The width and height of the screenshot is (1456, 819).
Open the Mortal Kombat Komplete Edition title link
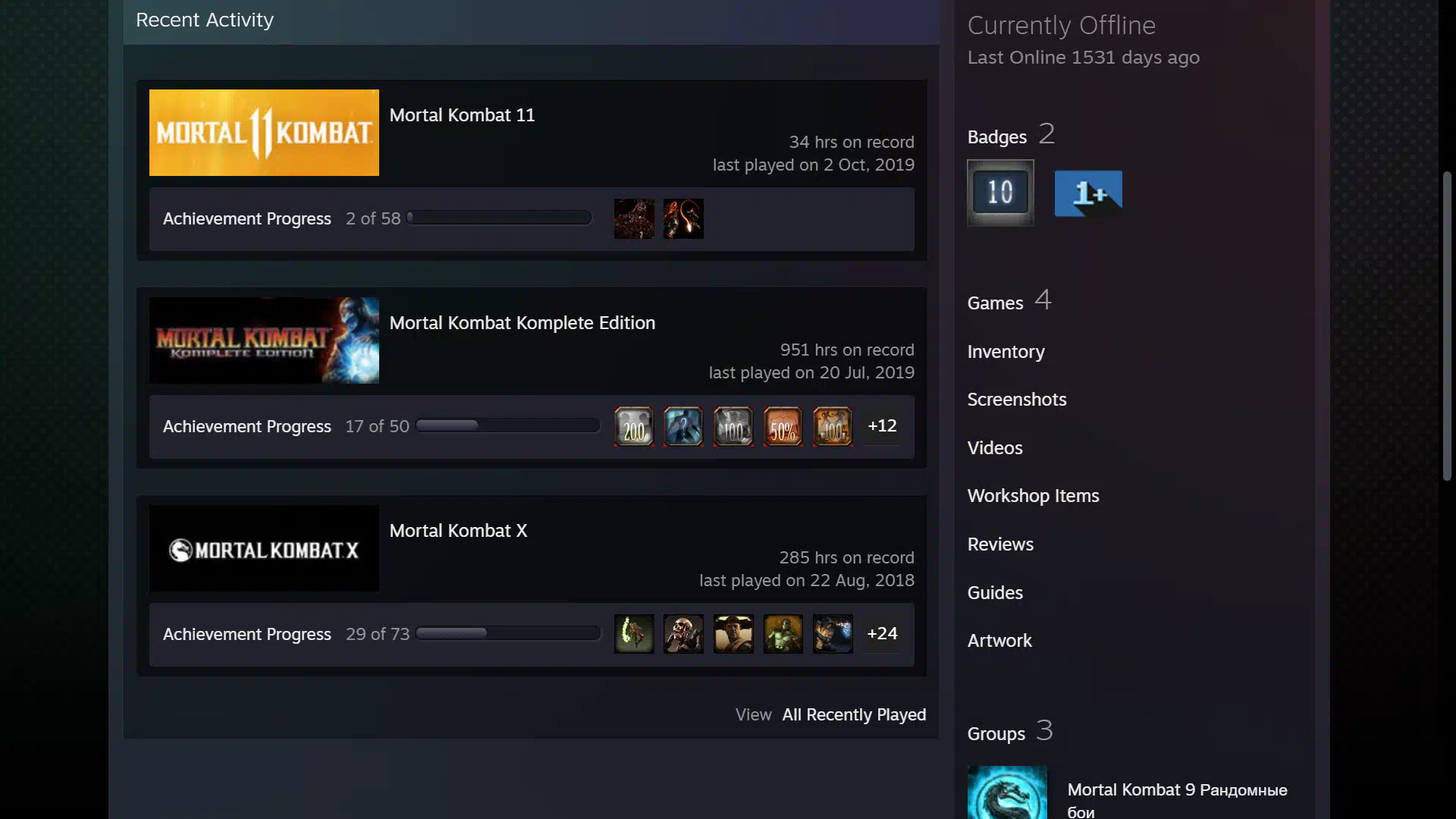[522, 323]
